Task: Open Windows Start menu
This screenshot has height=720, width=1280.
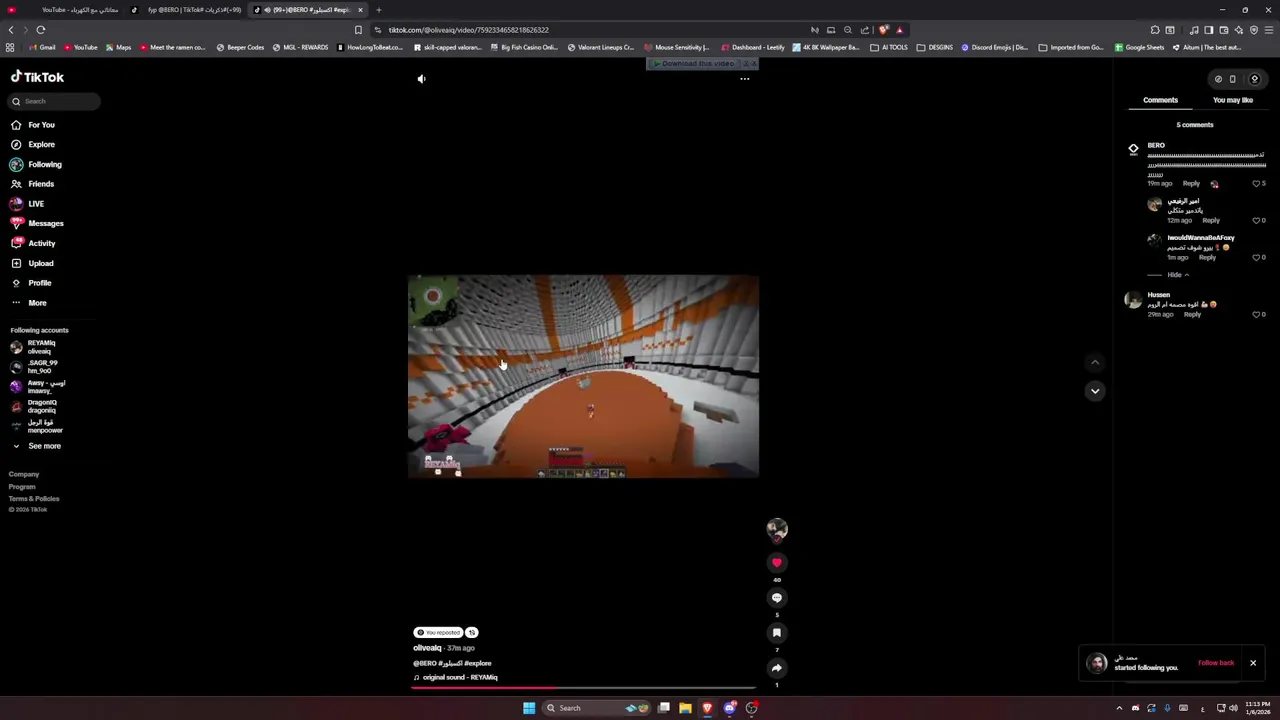Action: tap(529, 708)
